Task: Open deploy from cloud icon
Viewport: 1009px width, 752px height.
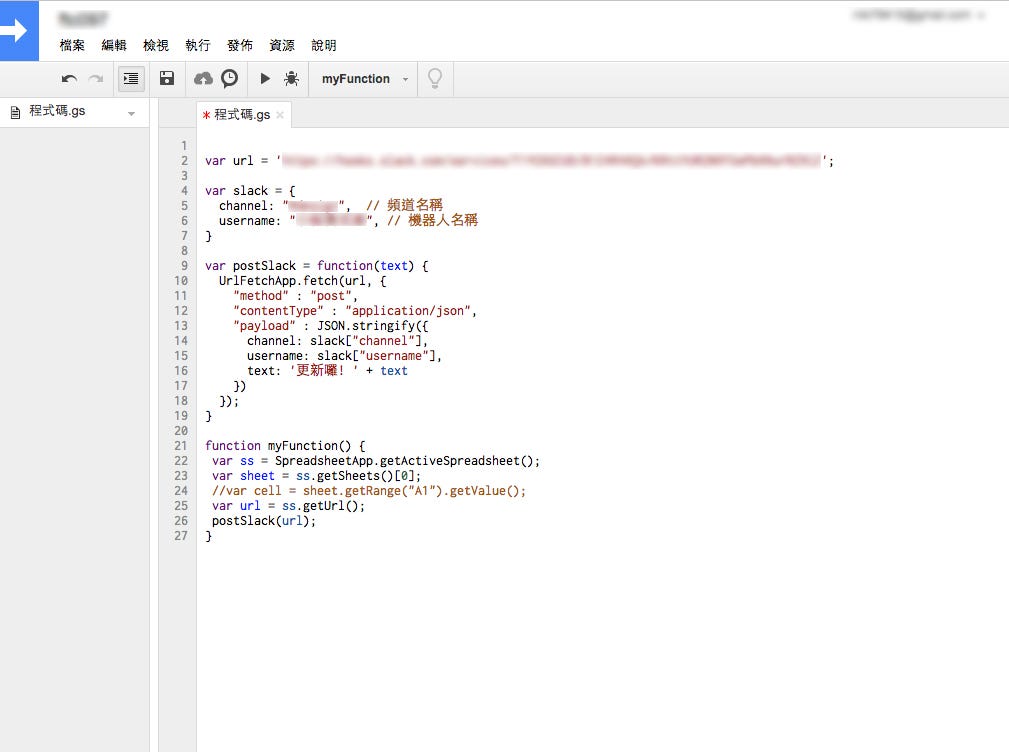Action: 203,78
